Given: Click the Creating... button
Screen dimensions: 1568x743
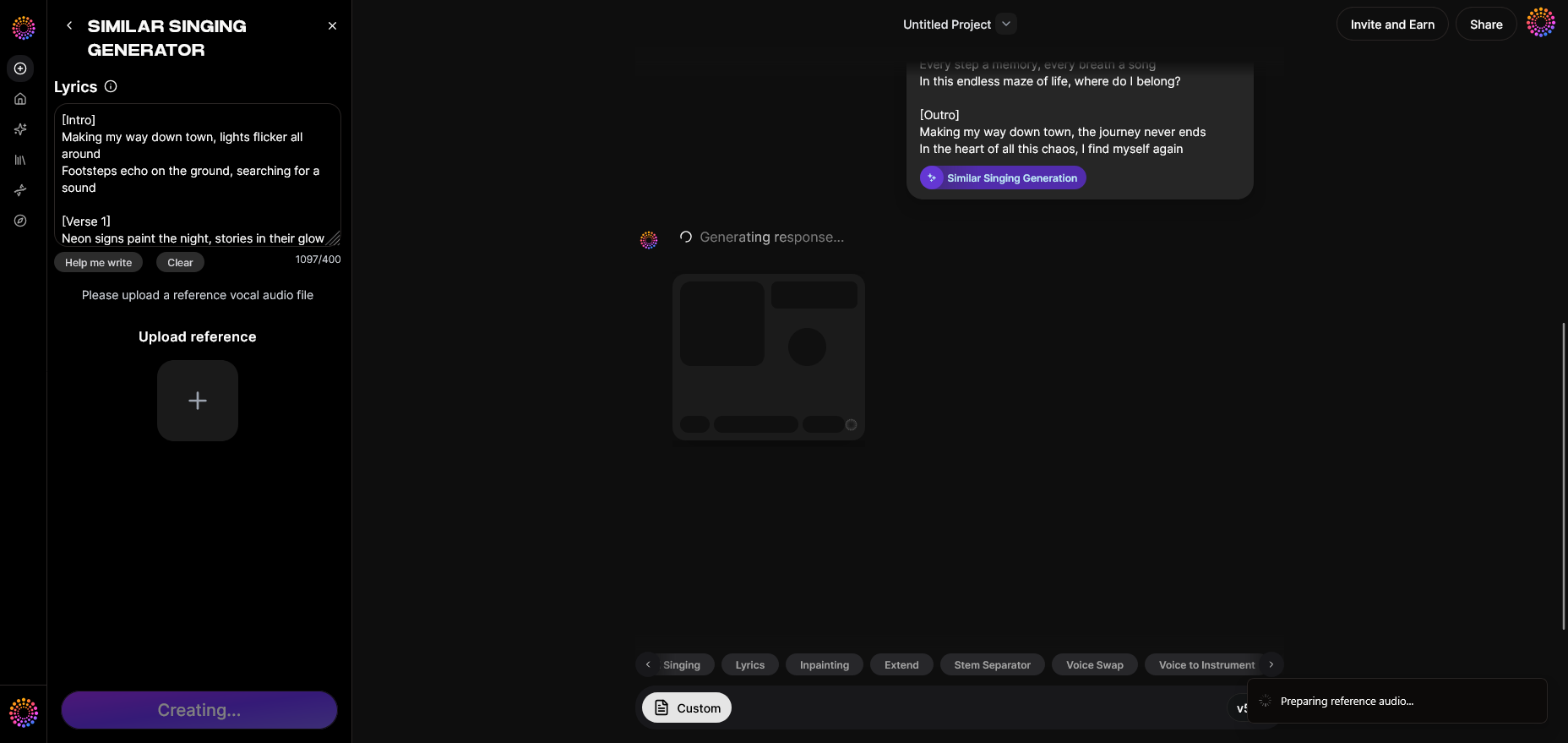Looking at the screenshot, I should (x=199, y=710).
